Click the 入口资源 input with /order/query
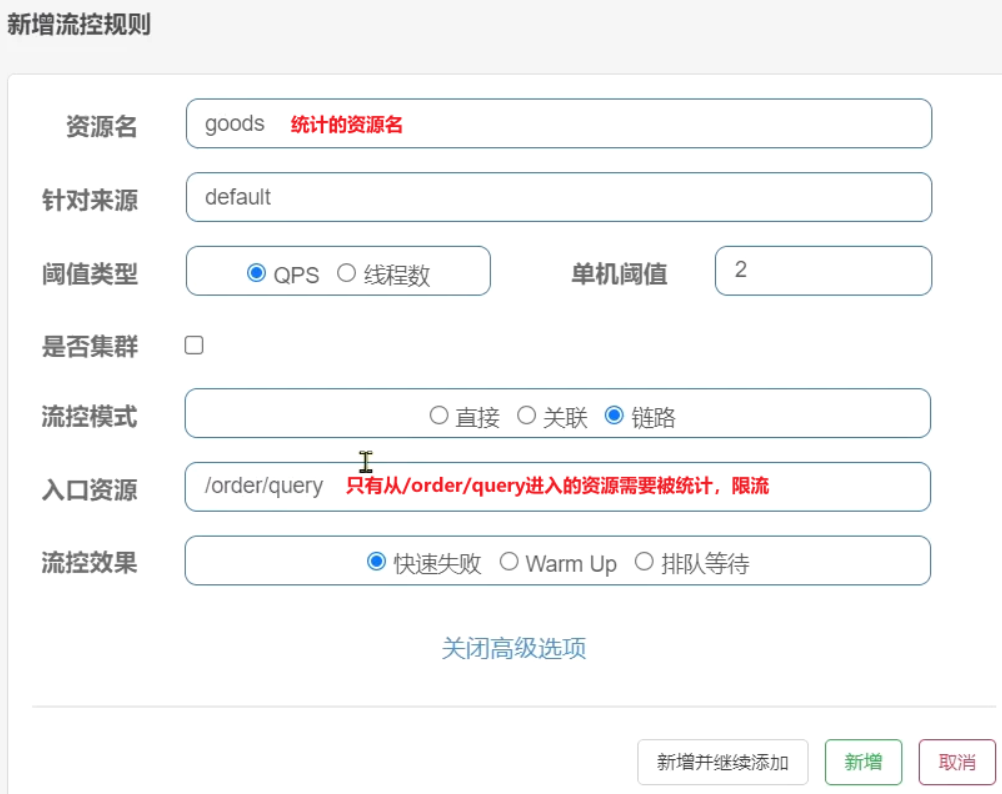Image resolution: width=1002 pixels, height=794 pixels. pyautogui.click(x=557, y=487)
